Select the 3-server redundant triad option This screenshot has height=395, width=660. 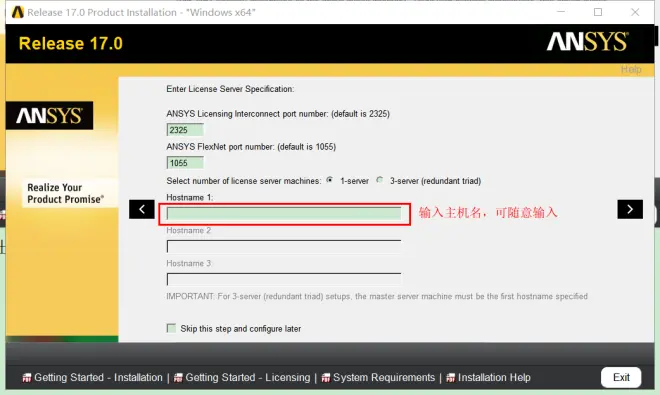(380, 180)
